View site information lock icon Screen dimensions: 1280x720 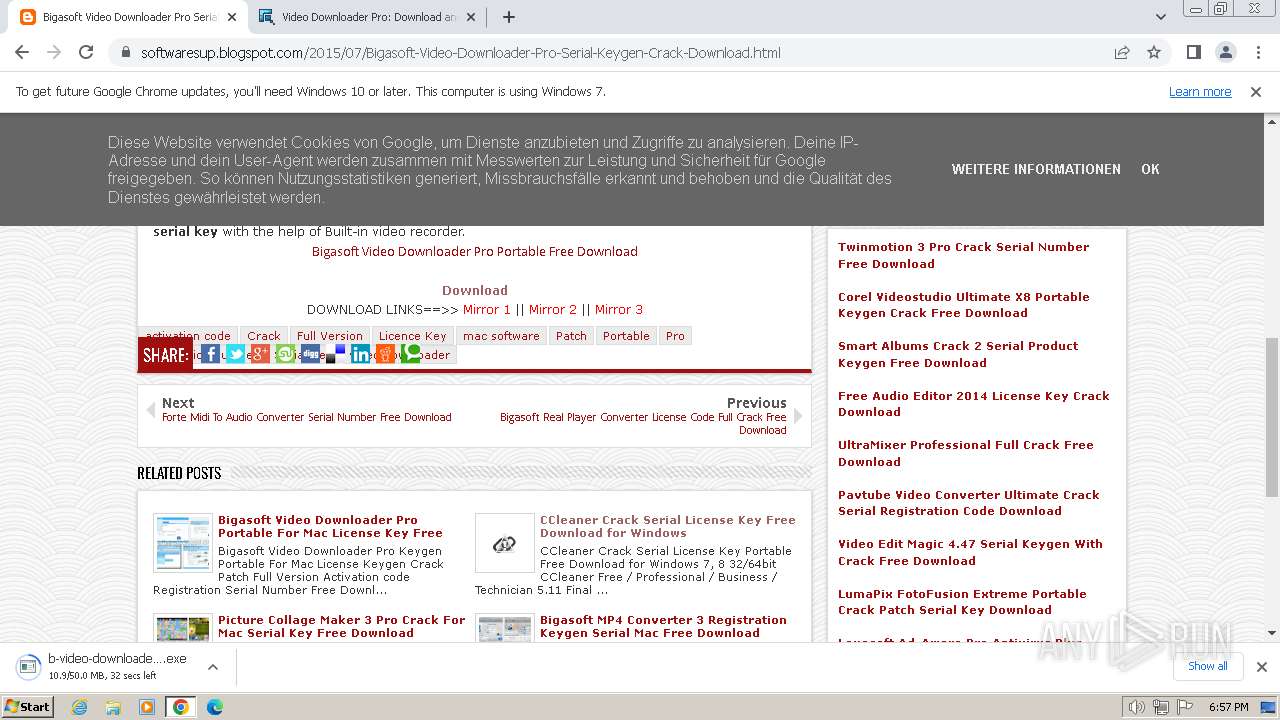[x=126, y=52]
